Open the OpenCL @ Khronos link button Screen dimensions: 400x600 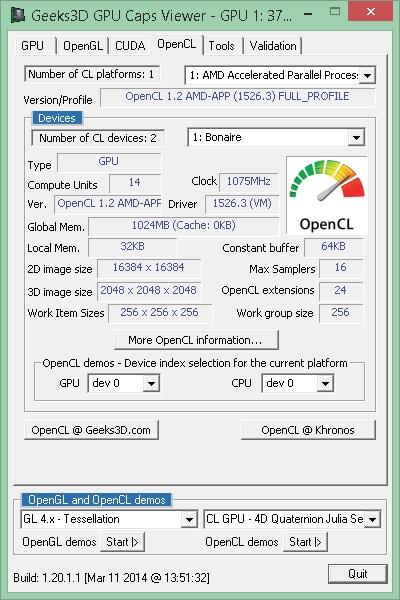[x=308, y=430]
